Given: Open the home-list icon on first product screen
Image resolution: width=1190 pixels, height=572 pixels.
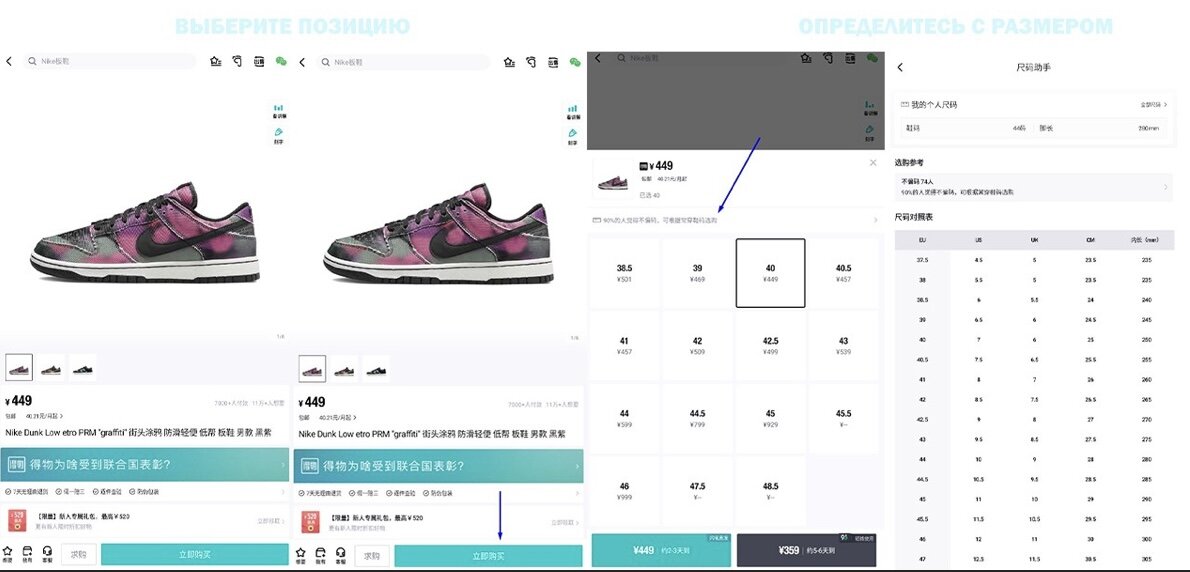Looking at the screenshot, I should click(216, 61).
